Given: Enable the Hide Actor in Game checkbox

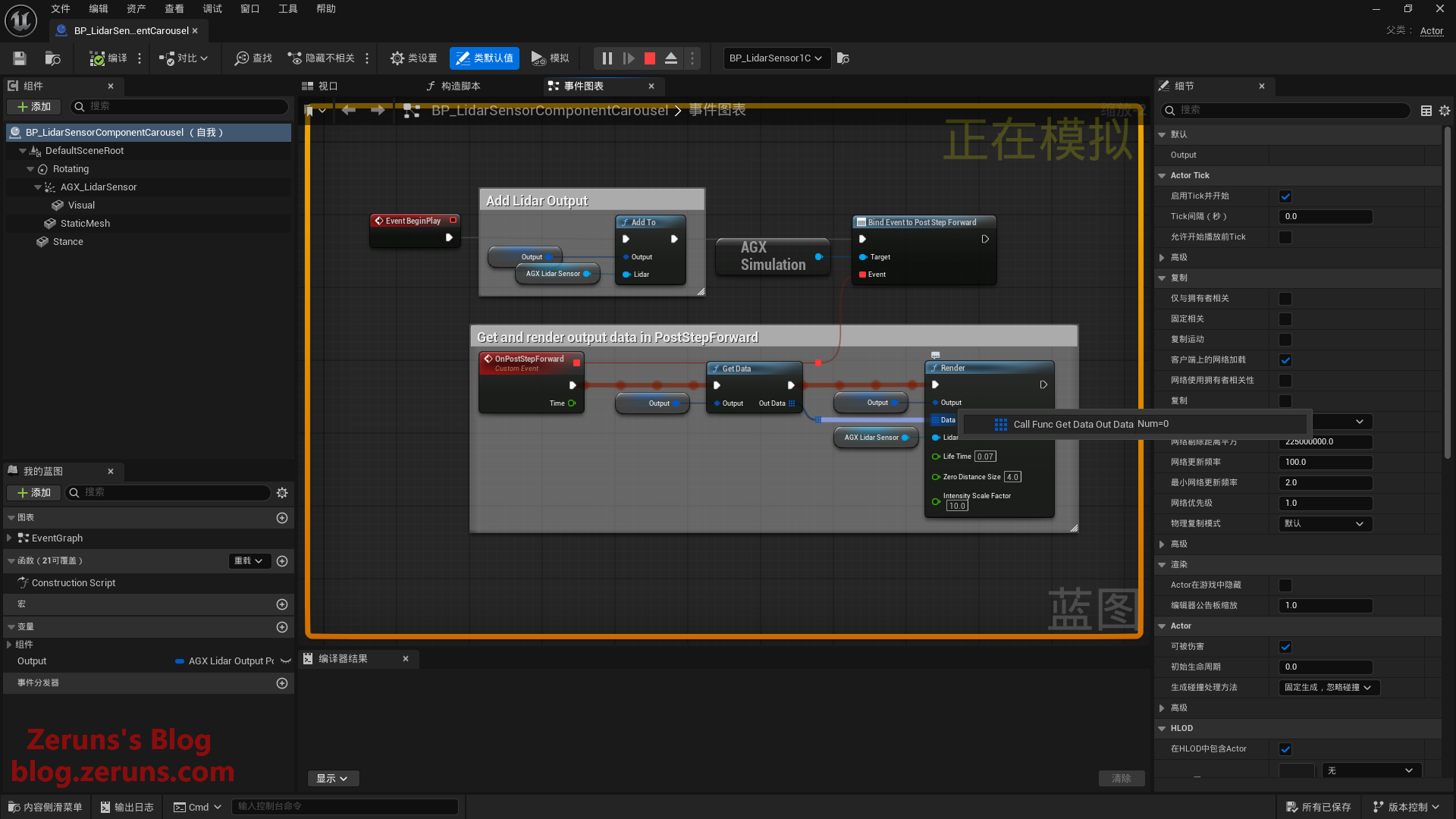Looking at the screenshot, I should (x=1285, y=585).
